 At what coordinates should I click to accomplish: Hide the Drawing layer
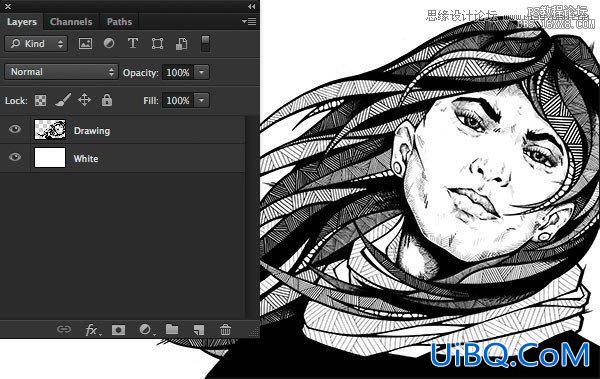15,129
